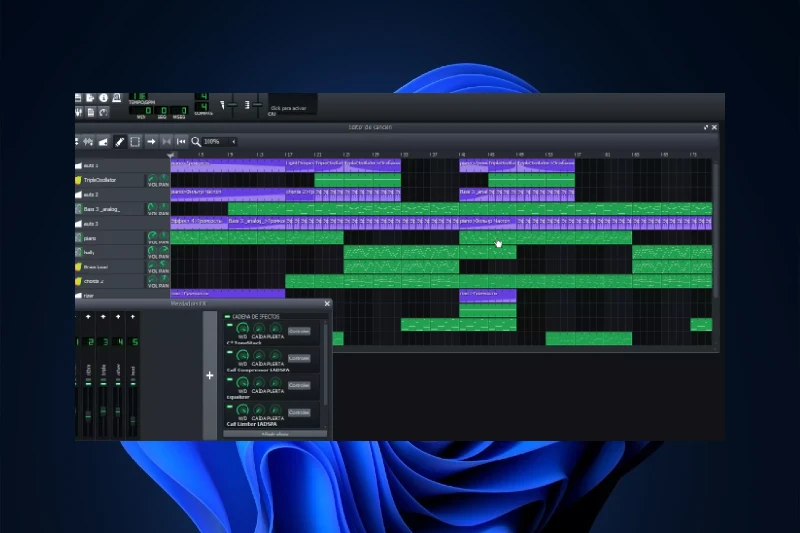Toggle the Calf Compressor LADSPA effect LED
The height and width of the screenshot is (533, 800).
[x=228, y=352]
